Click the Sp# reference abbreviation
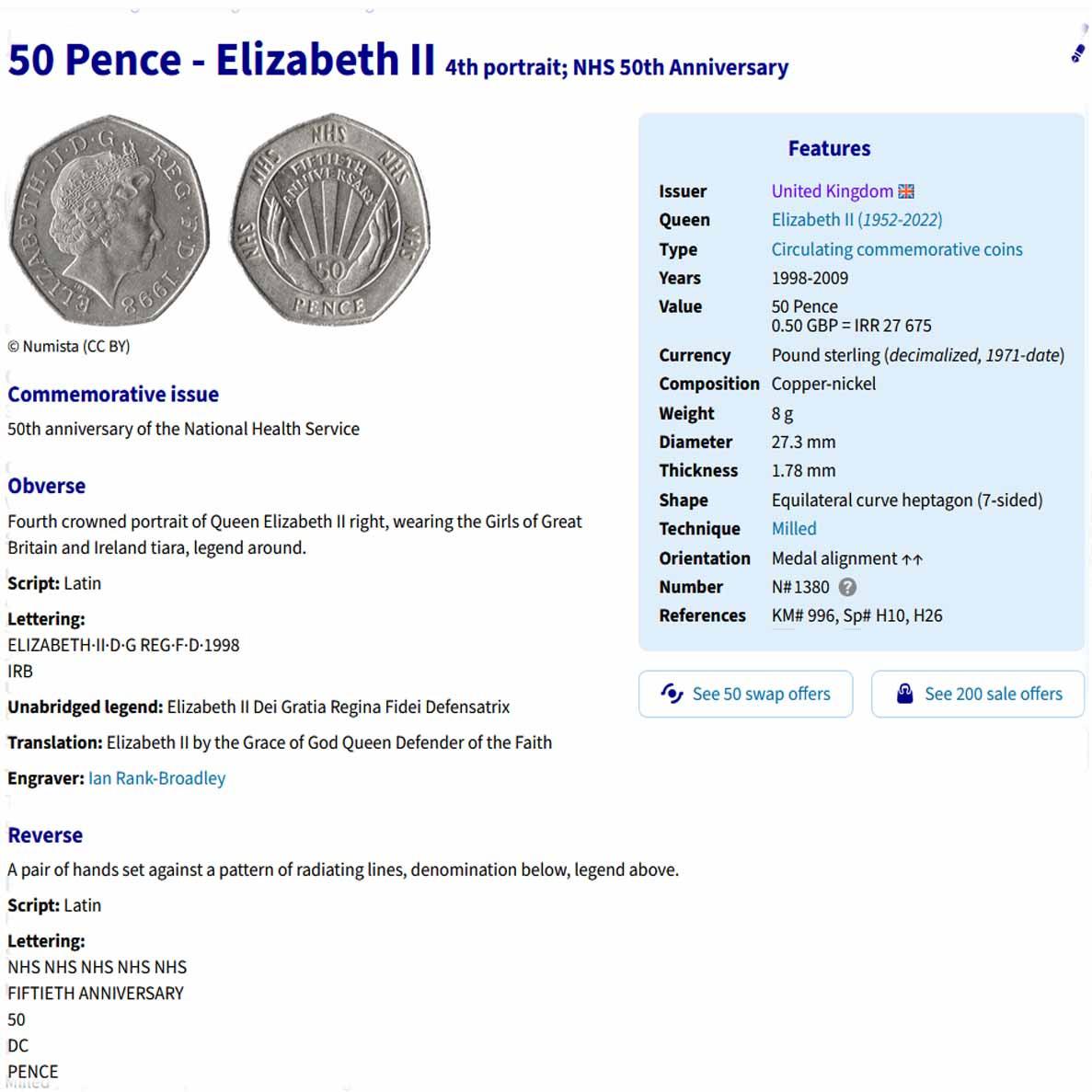Screen dimensions: 1092x1092 click(856, 615)
